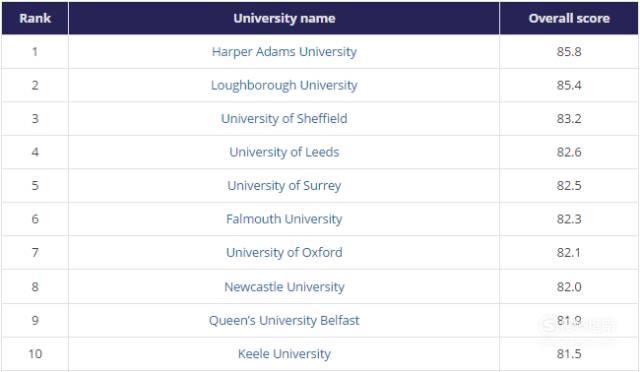
Task: Click the Overall score column header
Action: (x=569, y=18)
